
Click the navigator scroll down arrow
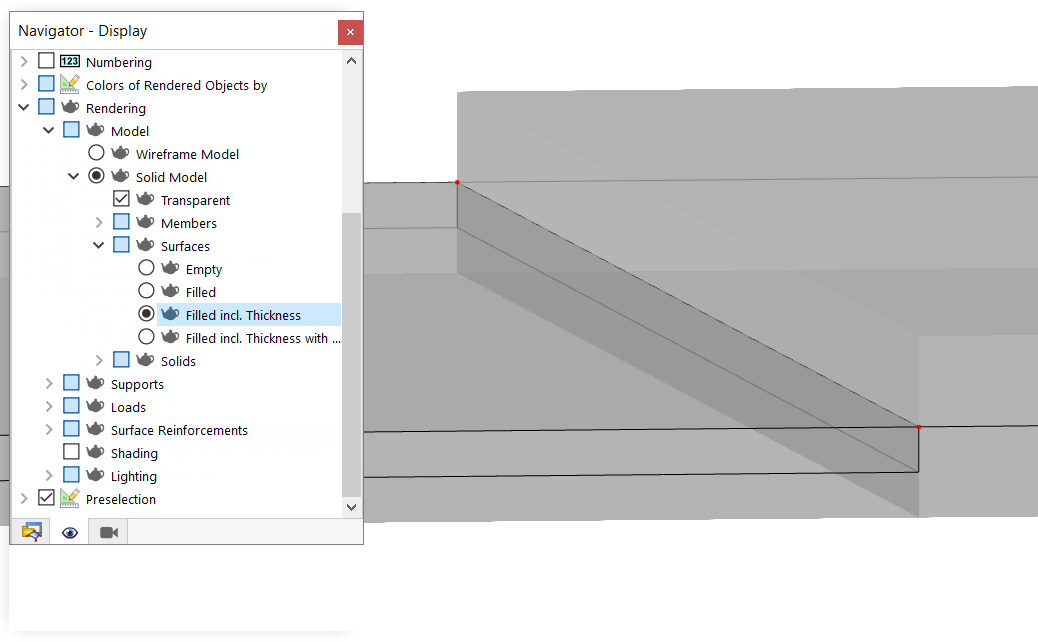pos(352,507)
